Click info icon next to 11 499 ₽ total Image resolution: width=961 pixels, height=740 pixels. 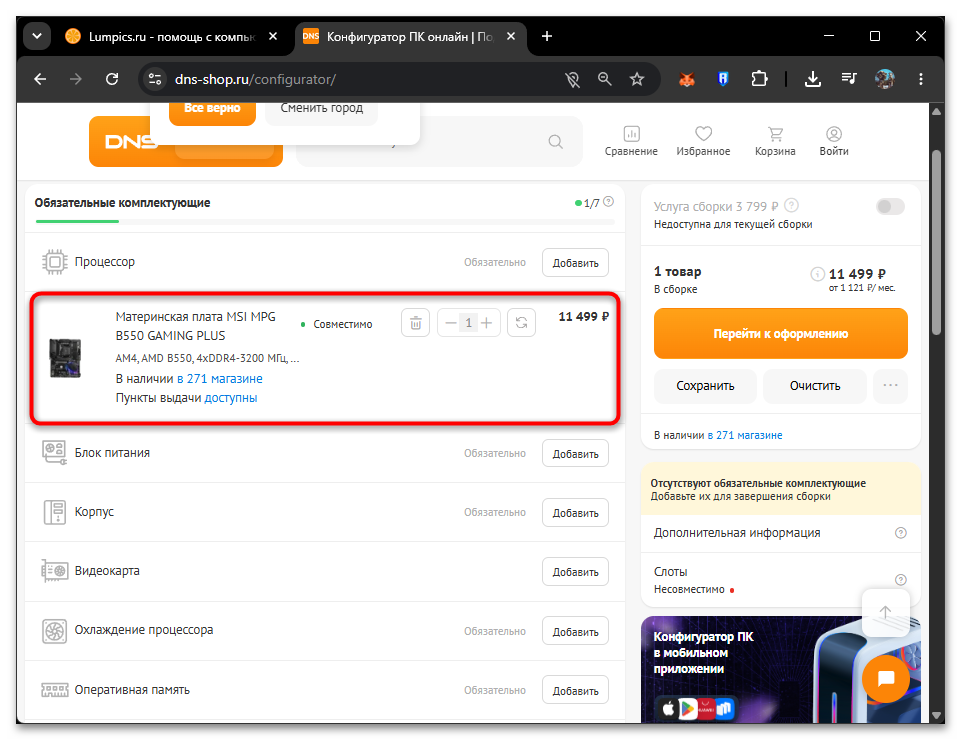[x=818, y=274]
